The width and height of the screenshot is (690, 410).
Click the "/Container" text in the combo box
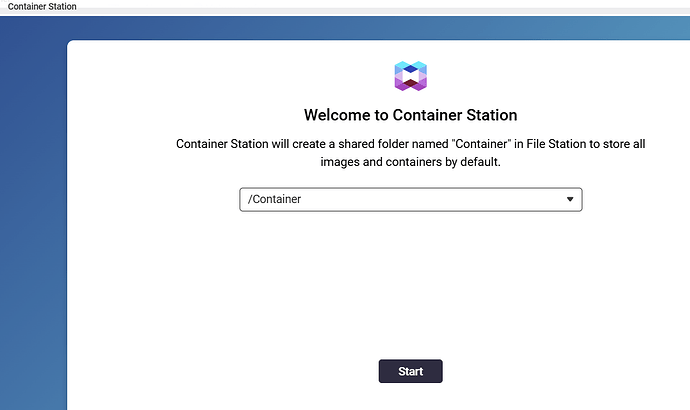coord(274,200)
